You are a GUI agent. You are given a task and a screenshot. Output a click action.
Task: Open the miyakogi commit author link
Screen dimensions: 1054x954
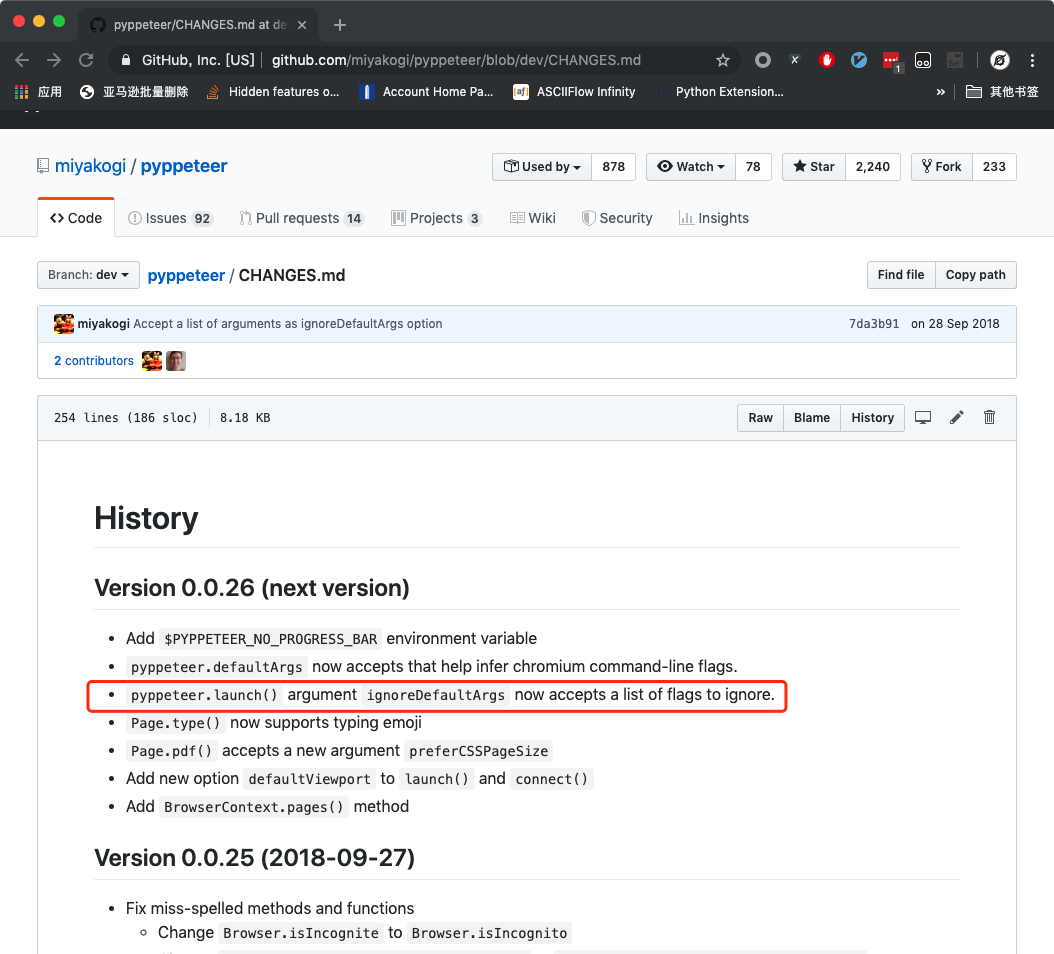click(104, 323)
